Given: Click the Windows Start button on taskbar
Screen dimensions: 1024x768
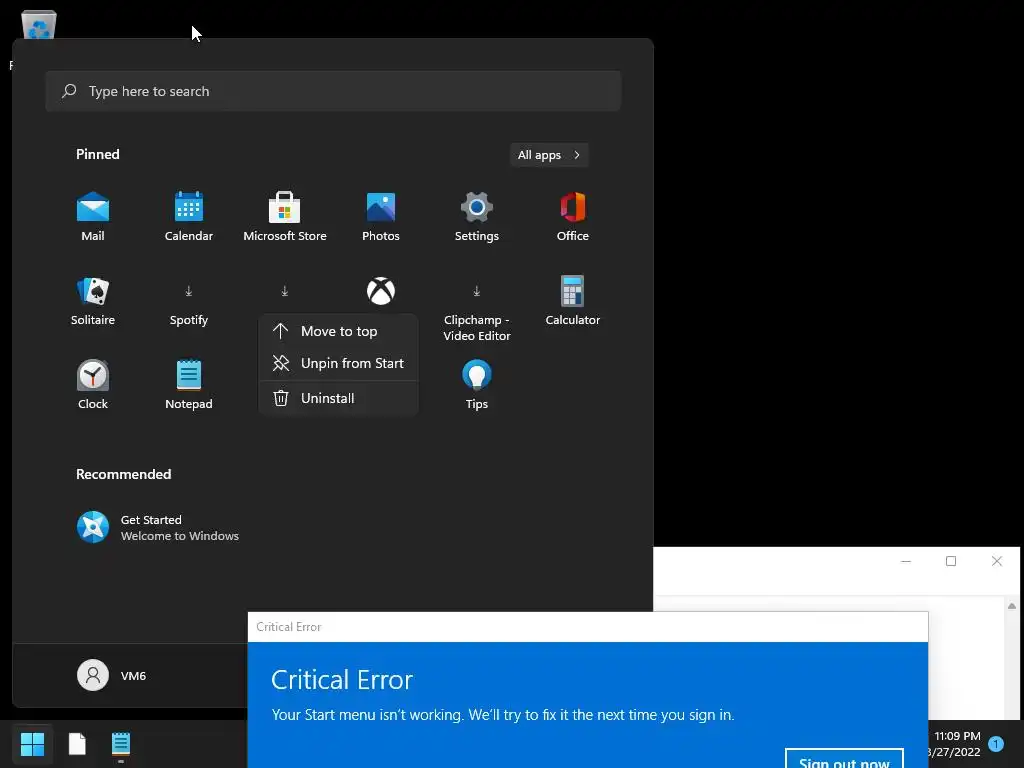Looking at the screenshot, I should [32, 744].
